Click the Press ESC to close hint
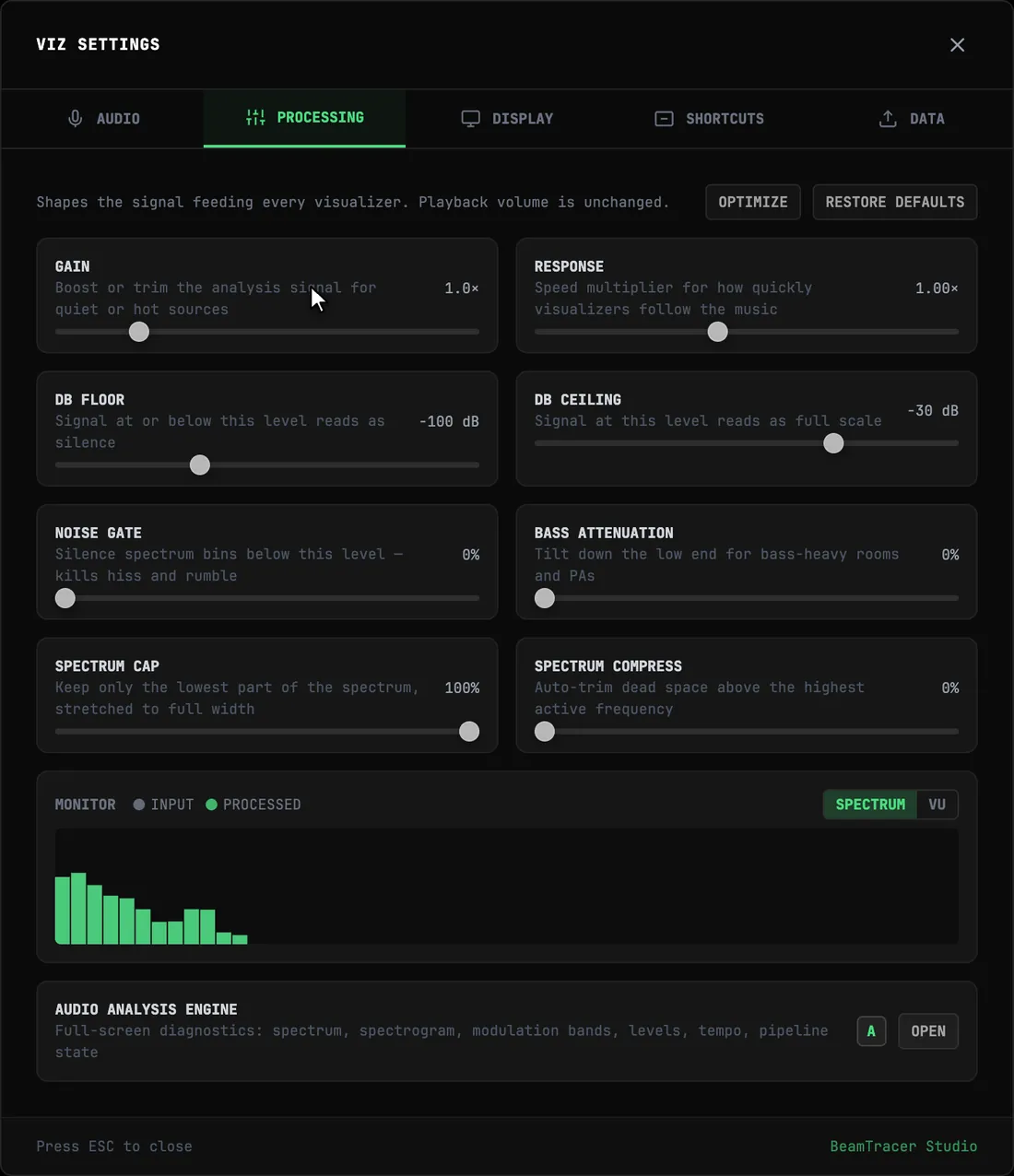 [x=114, y=1147]
